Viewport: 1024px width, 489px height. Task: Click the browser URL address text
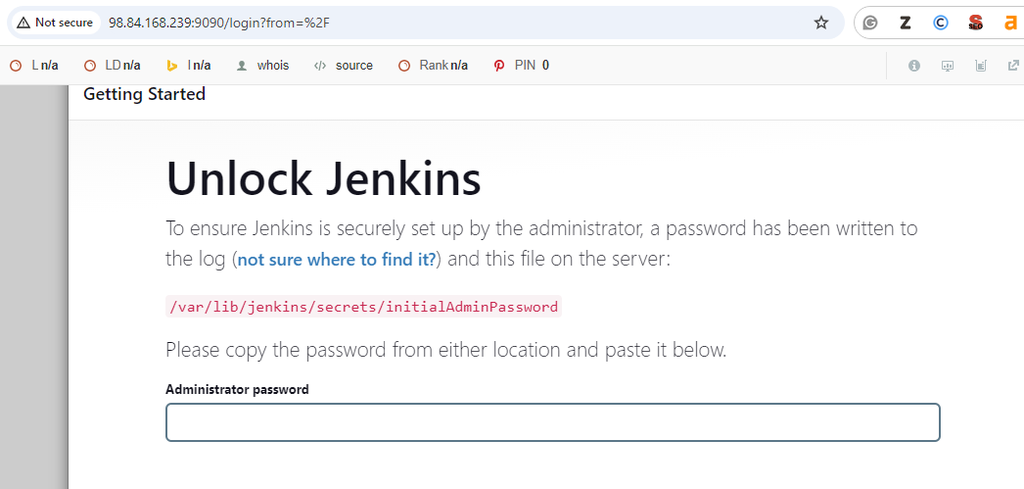point(219,23)
